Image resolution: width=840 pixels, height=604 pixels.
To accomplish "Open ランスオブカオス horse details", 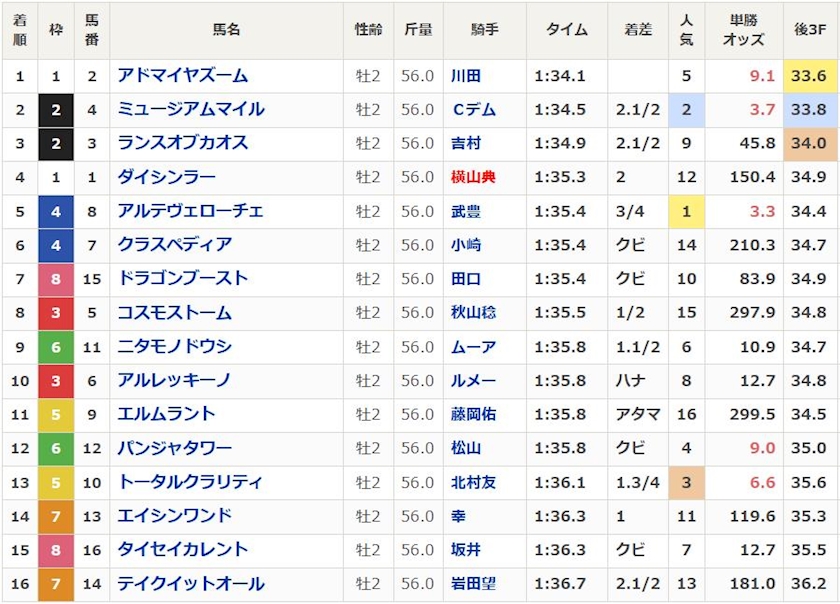I will (x=182, y=143).
